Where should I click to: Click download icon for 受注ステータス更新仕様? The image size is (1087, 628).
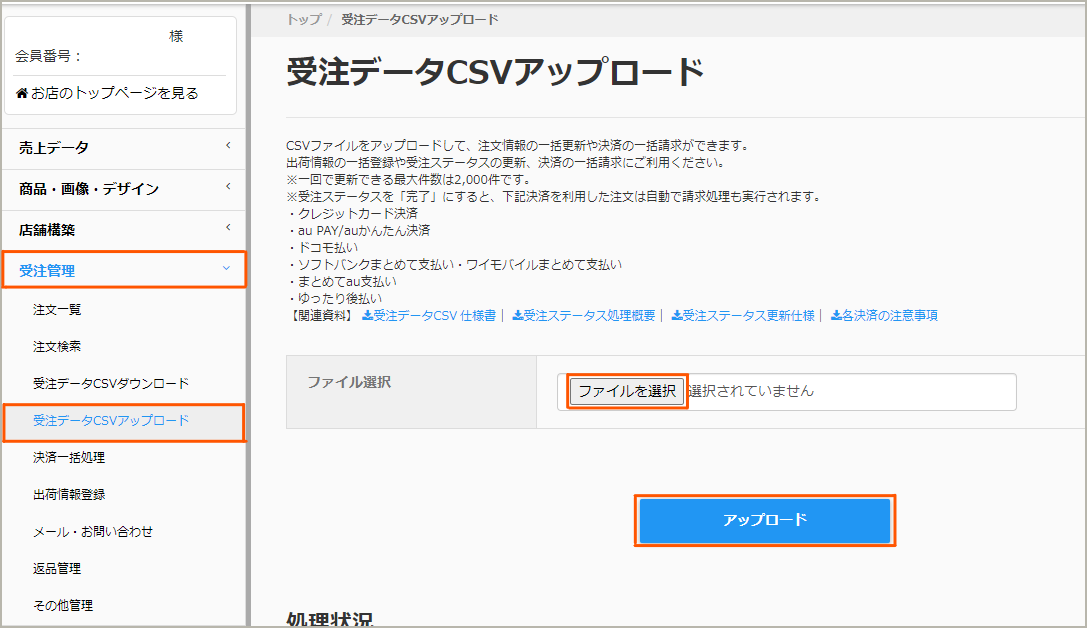[x=677, y=315]
